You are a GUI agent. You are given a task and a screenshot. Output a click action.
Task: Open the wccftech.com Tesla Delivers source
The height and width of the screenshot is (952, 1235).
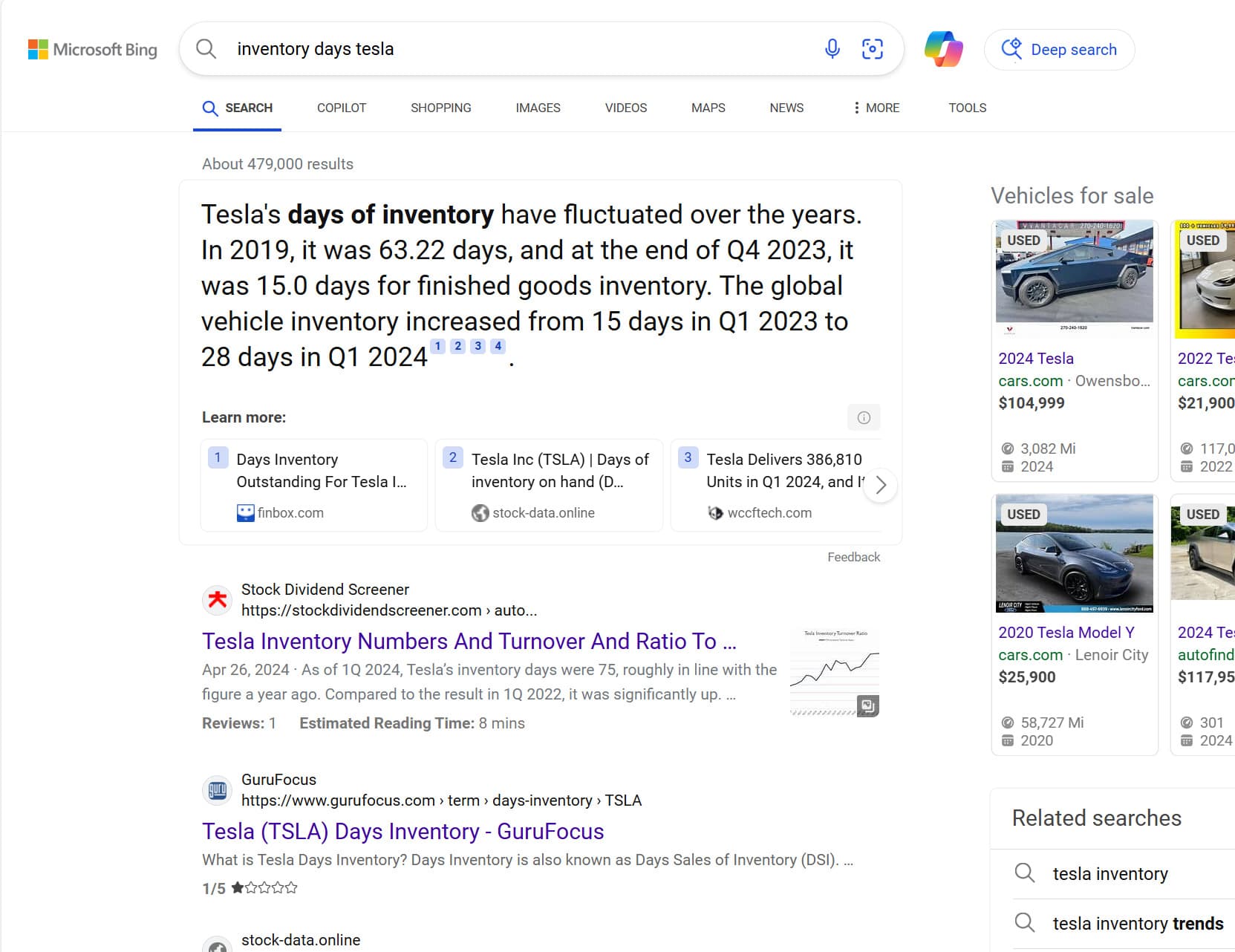pos(776,485)
